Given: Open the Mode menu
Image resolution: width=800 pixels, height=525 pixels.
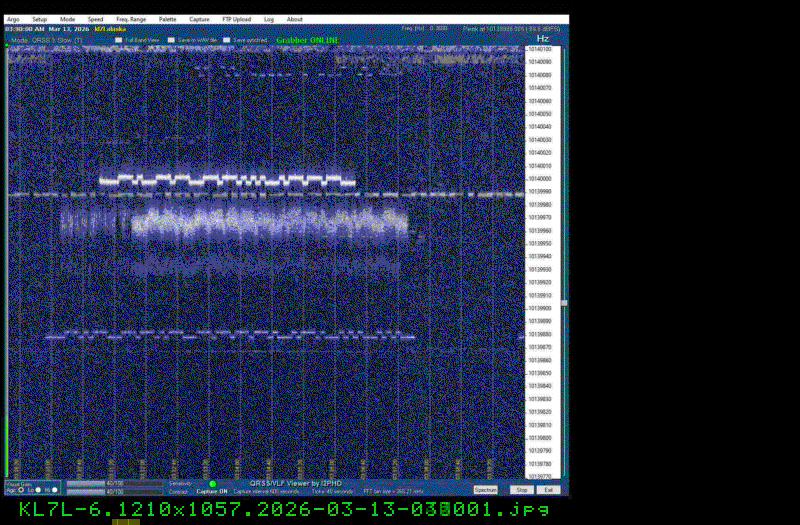Looking at the screenshot, I should pyautogui.click(x=67, y=19).
